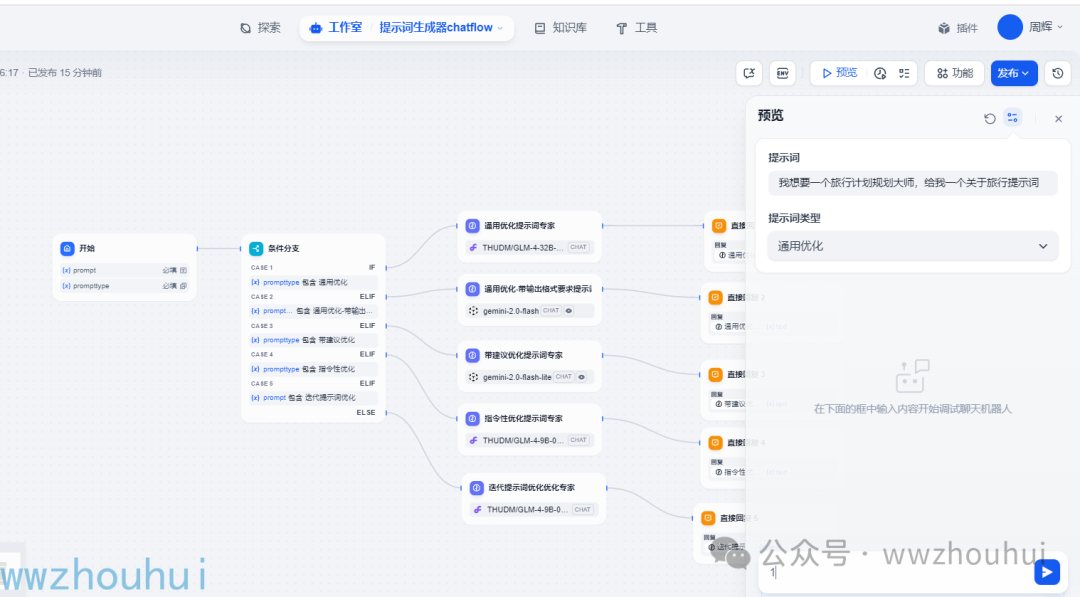Click the CHAT tag on 通用优化提示词专家 model
Screen dimensions: 1080x597
tap(579, 247)
